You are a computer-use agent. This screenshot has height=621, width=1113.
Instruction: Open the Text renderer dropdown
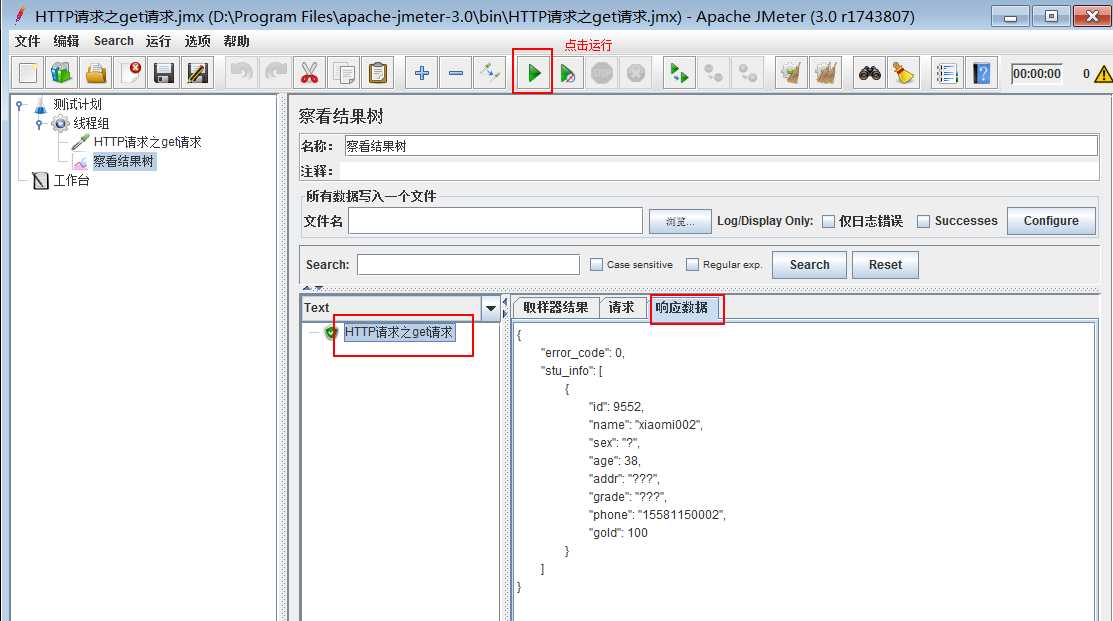[x=490, y=308]
